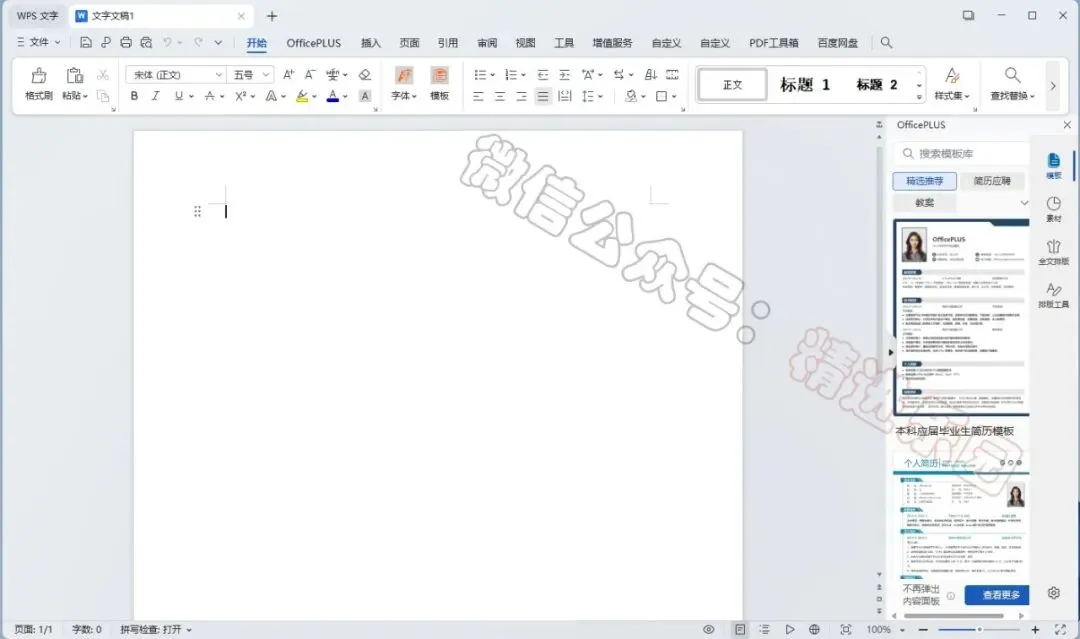Select the Format Painter (格式刷) tool
This screenshot has height=639, width=1080.
[39, 83]
